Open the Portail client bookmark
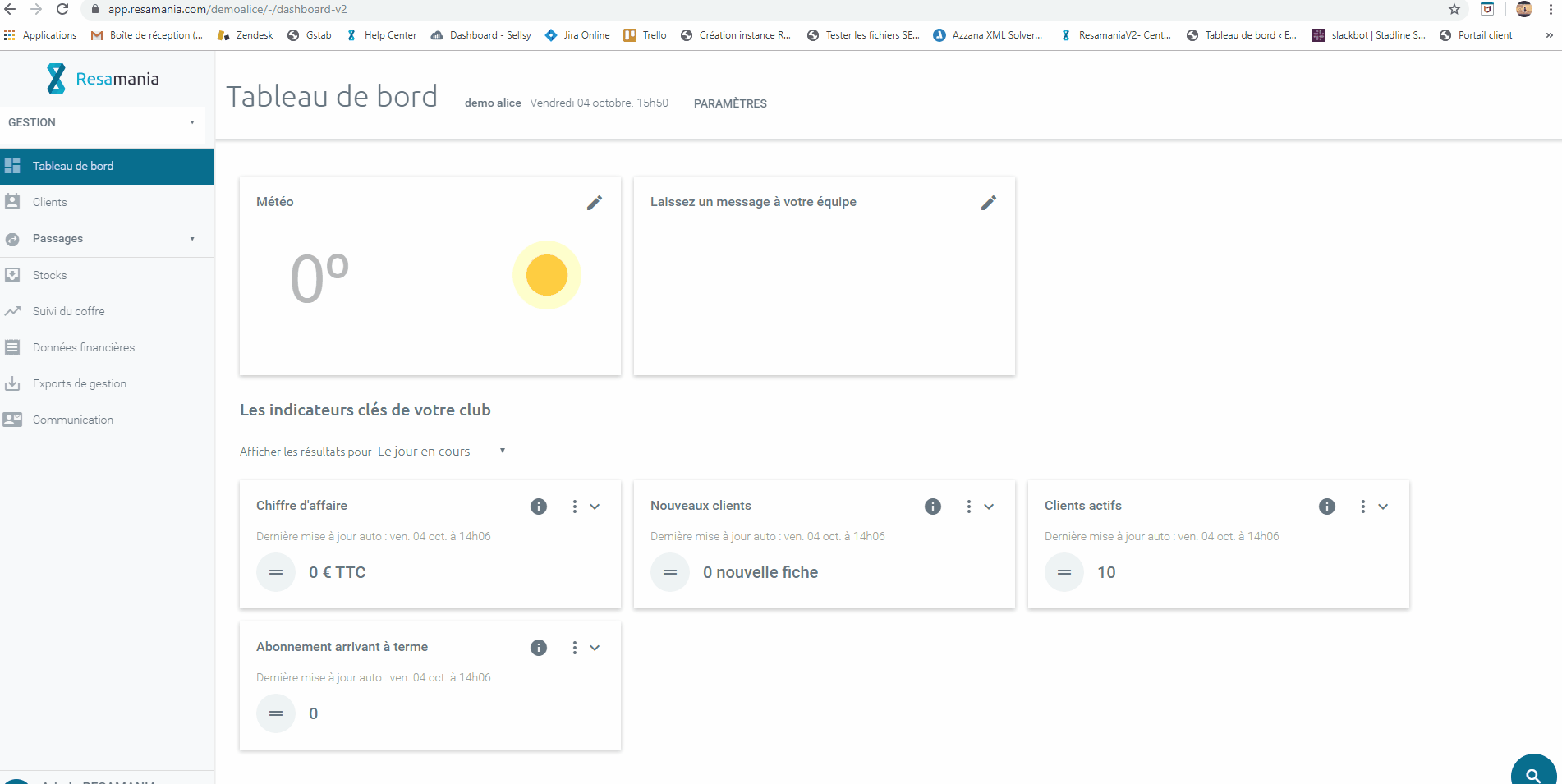This screenshot has width=1562, height=784. click(x=1476, y=35)
